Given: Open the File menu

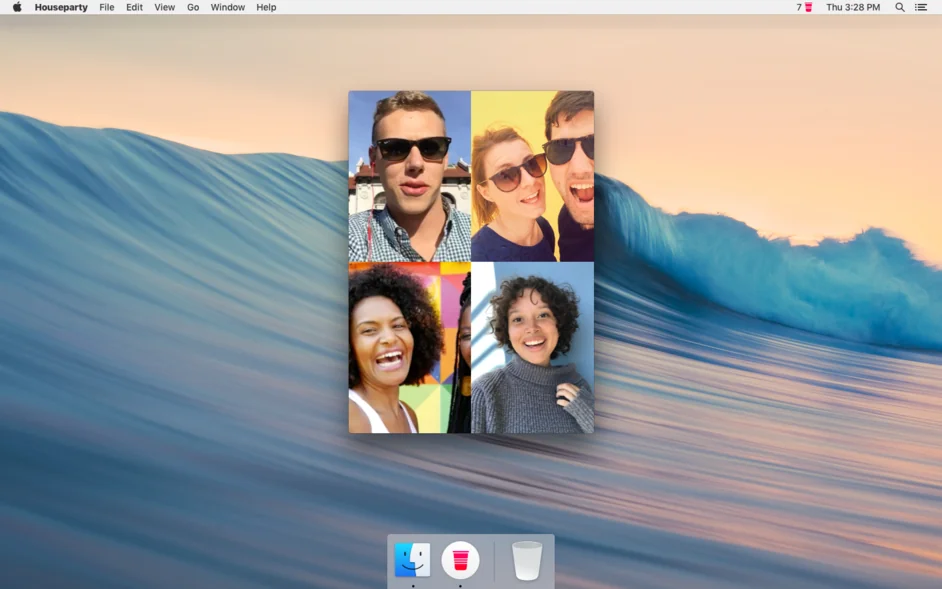Looking at the screenshot, I should tap(106, 7).
